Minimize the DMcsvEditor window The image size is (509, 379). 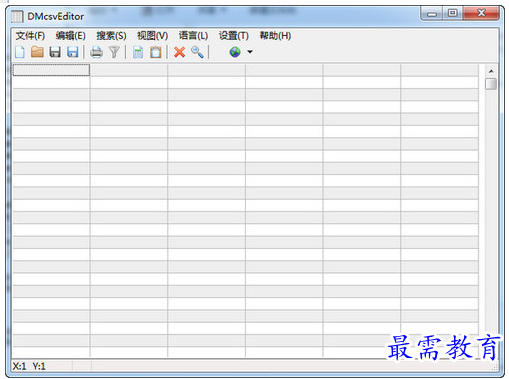(432, 14)
